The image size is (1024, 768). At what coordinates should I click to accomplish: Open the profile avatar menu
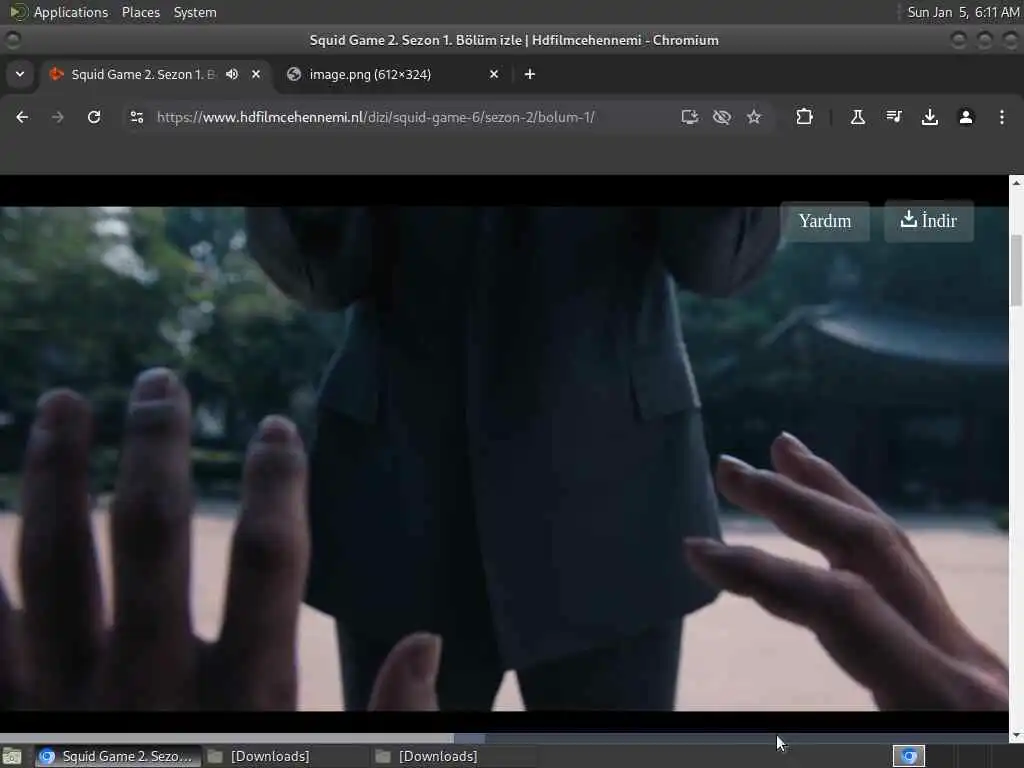tap(966, 117)
